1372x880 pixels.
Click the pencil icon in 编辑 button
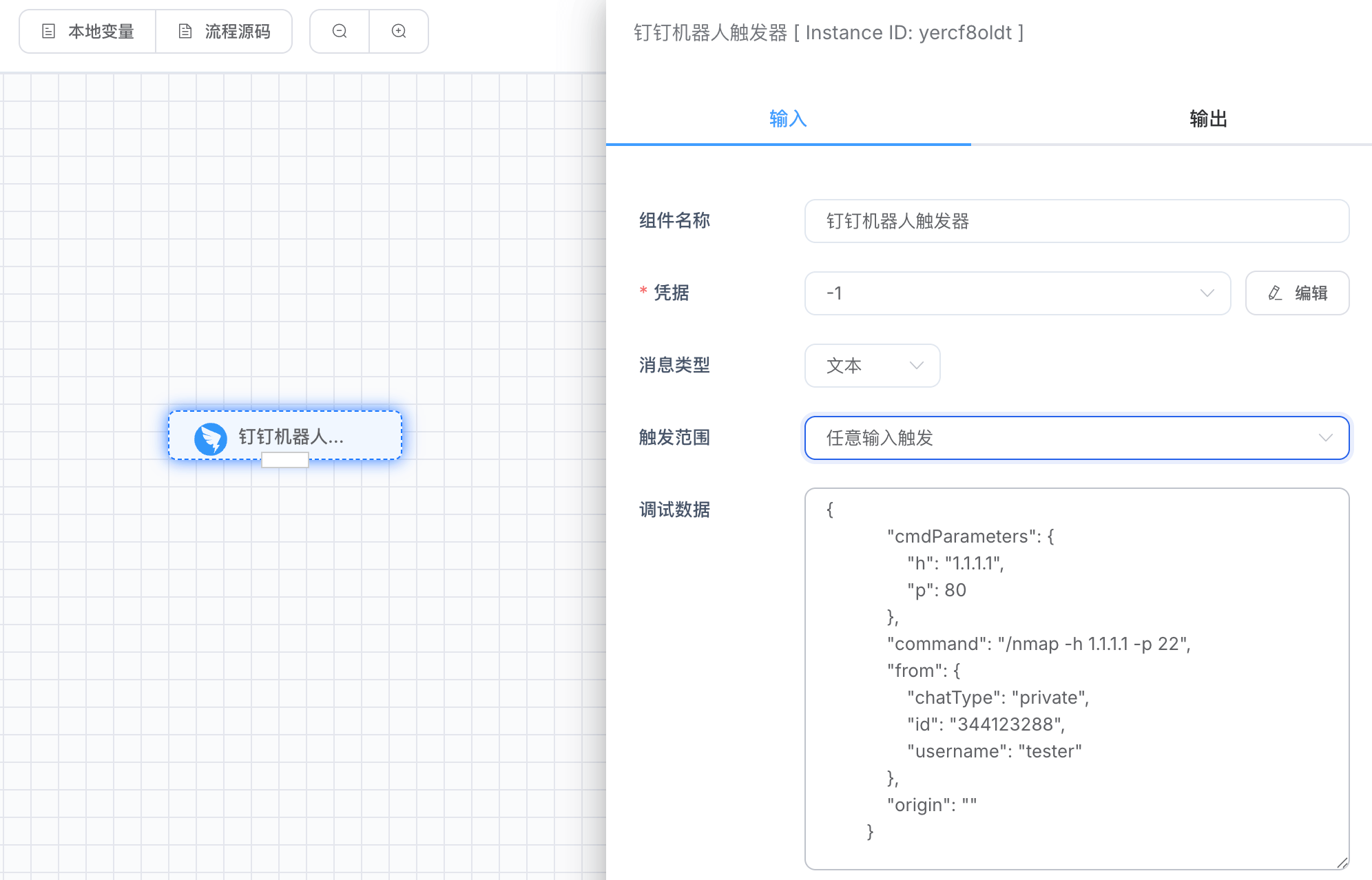pos(1275,293)
